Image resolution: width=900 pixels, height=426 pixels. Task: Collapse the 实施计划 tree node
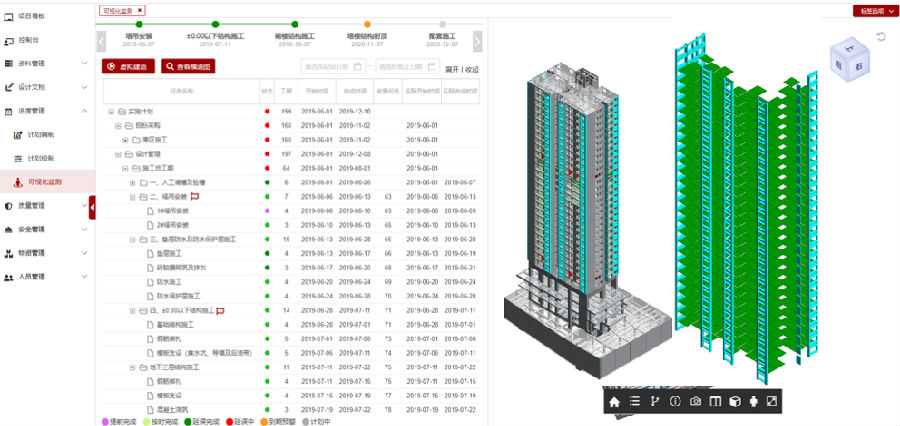tap(110, 111)
